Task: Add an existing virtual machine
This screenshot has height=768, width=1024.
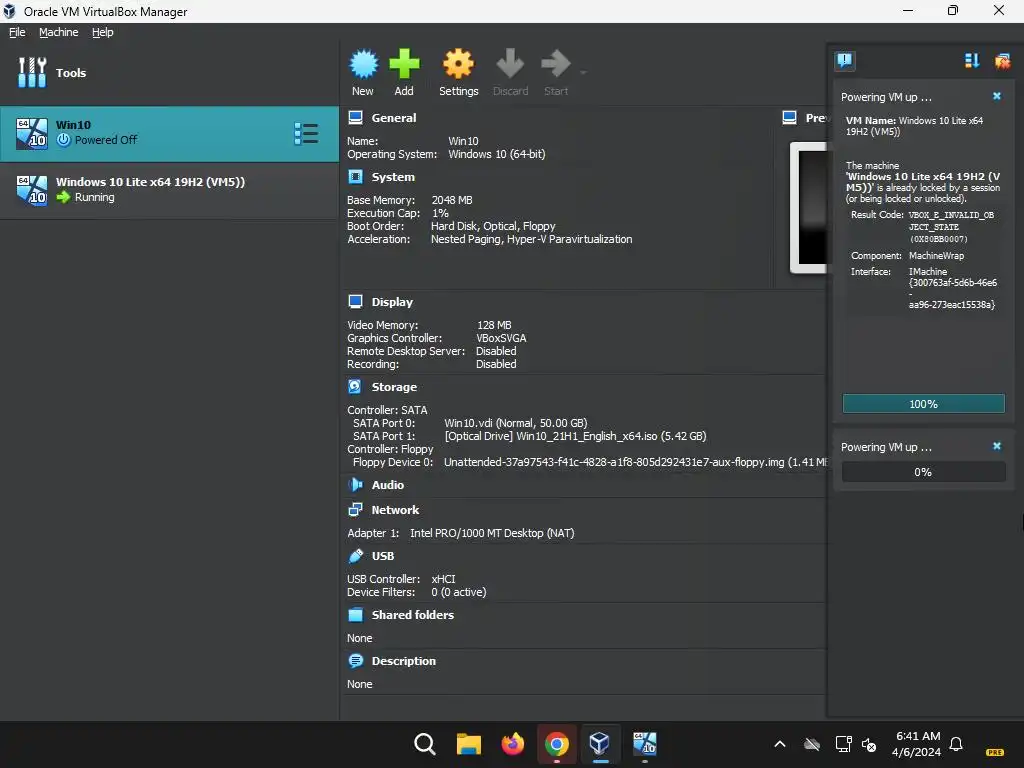Action: pyautogui.click(x=404, y=72)
